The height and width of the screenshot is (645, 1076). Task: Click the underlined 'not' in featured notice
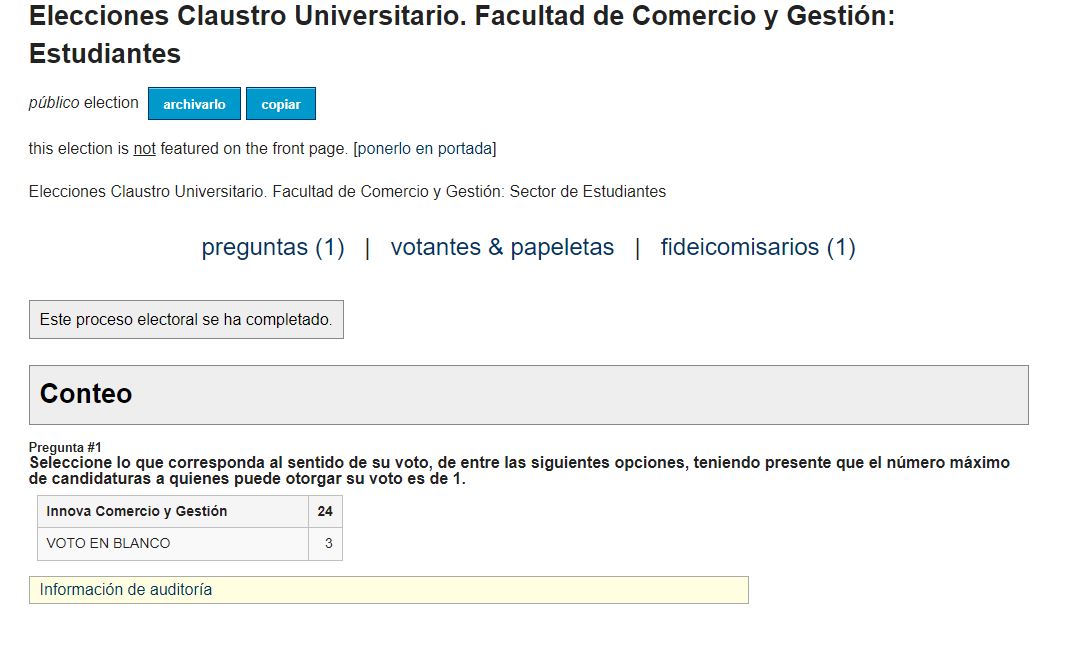coord(144,149)
